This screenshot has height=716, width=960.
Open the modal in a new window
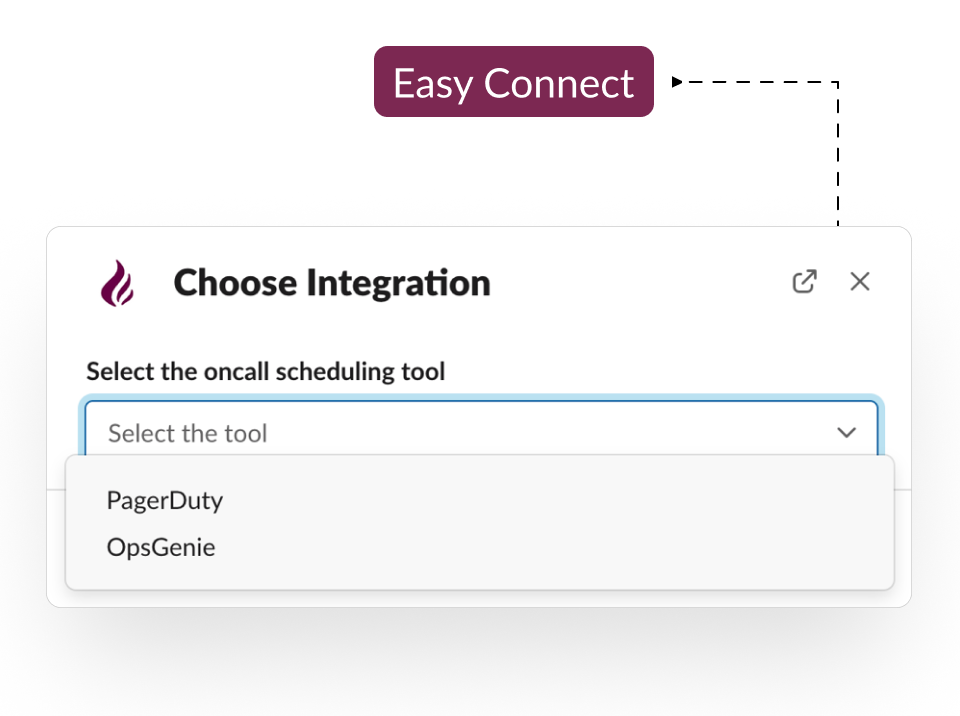(804, 282)
